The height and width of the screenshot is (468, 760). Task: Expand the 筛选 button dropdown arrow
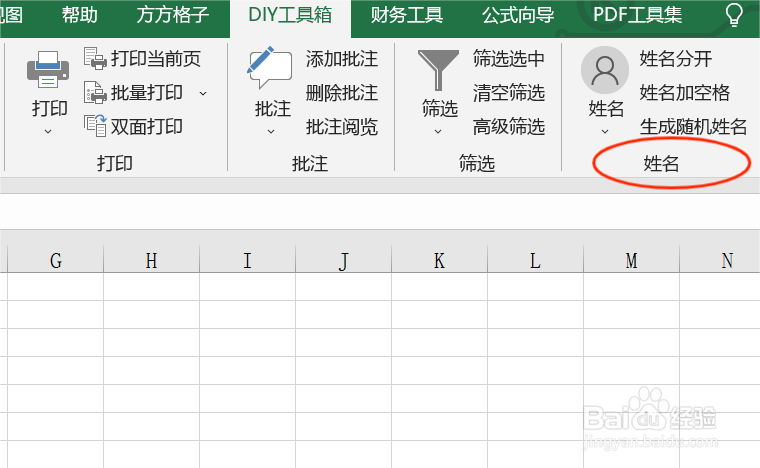(x=438, y=131)
